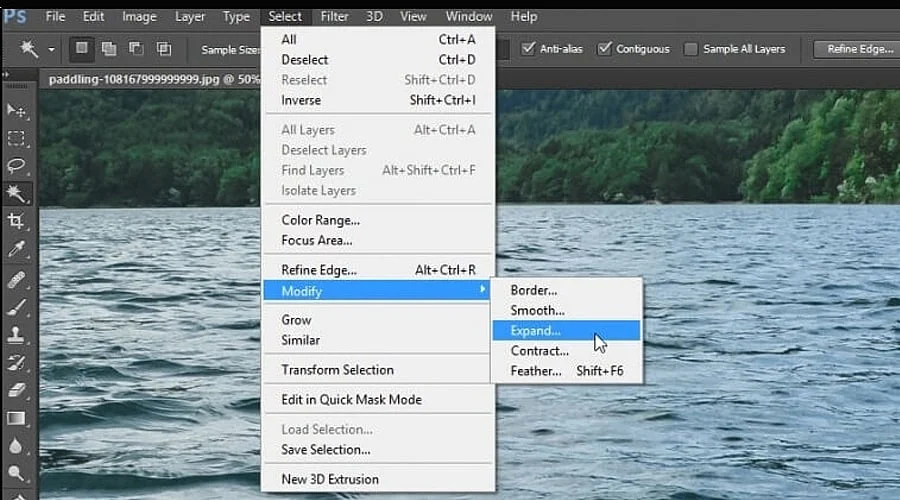Click the Photoshop PS logo

click(x=15, y=16)
